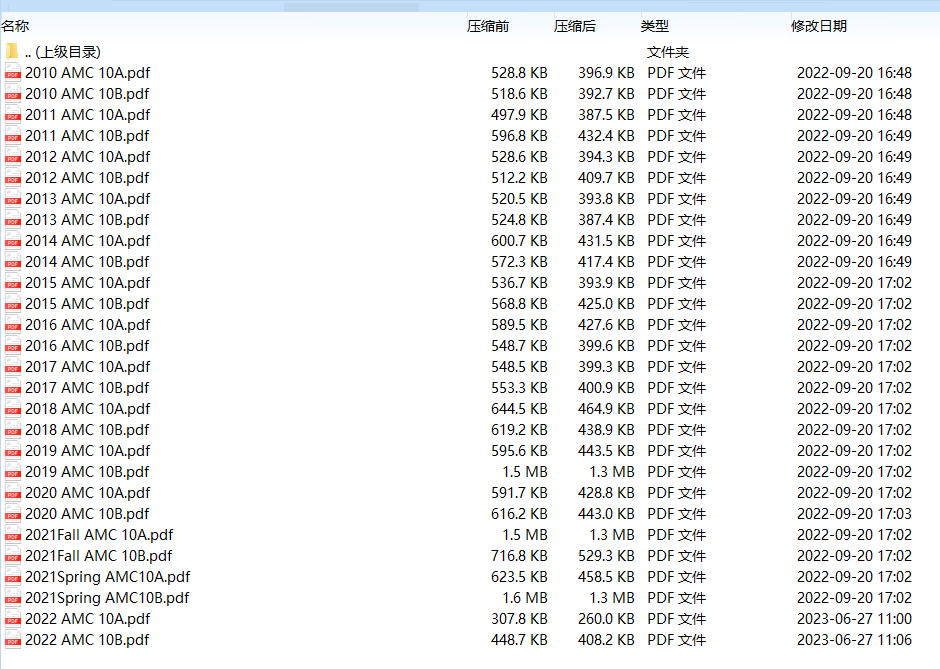The image size is (940, 669).
Task: Pick the 2013 AMC 10A.pdf file icon
Action: pos(13,198)
